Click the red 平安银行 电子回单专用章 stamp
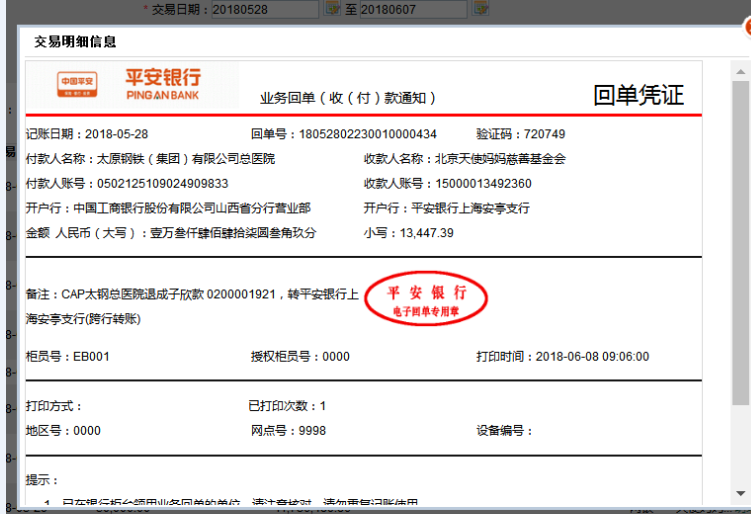This screenshot has height=514, width=751. [x=426, y=299]
